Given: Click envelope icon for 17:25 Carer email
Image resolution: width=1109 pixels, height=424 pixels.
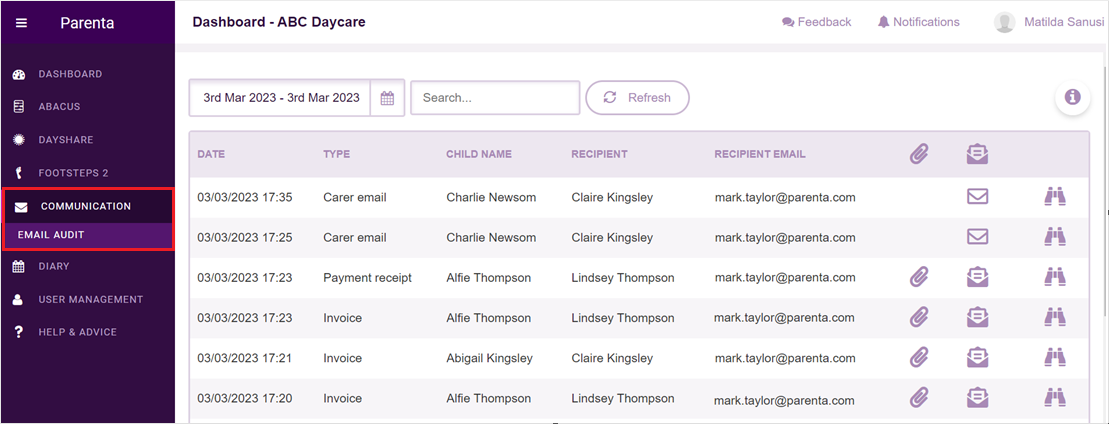Looking at the screenshot, I should [x=977, y=237].
